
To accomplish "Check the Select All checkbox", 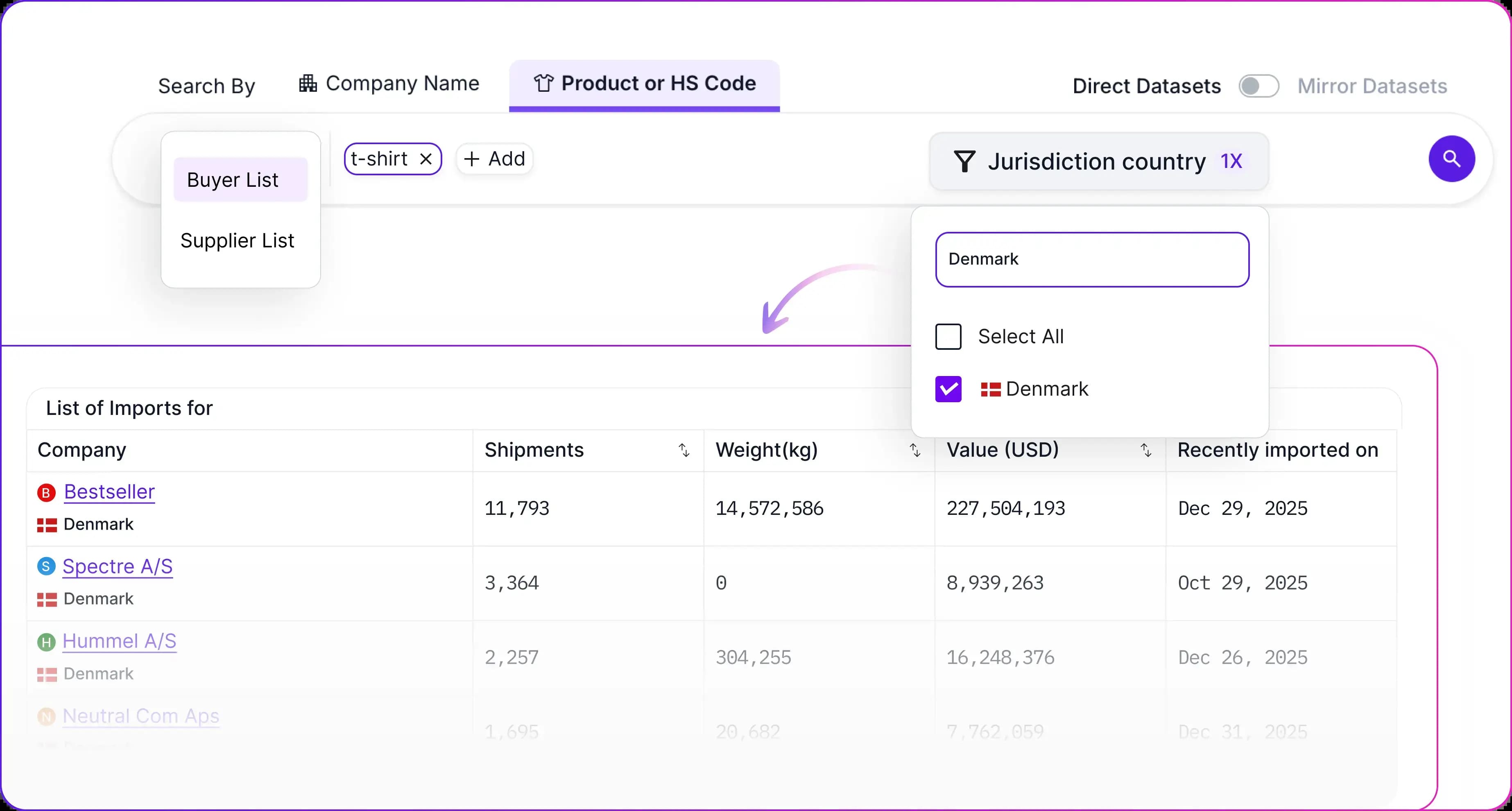I will tap(948, 337).
